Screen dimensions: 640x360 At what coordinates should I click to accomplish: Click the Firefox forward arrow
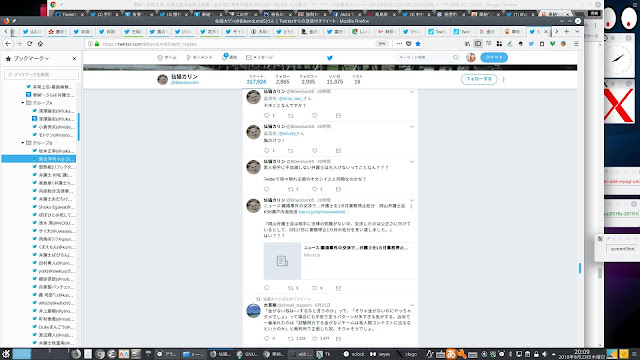[19, 44]
